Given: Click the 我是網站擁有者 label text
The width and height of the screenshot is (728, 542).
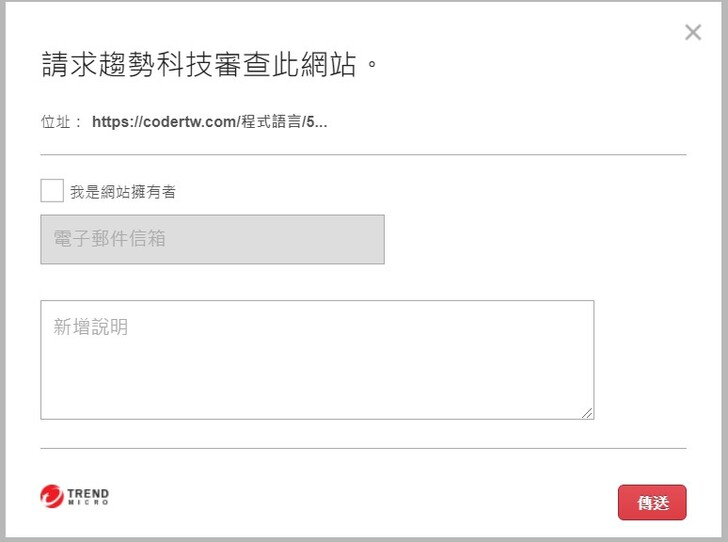Looking at the screenshot, I should click(x=123, y=191).
